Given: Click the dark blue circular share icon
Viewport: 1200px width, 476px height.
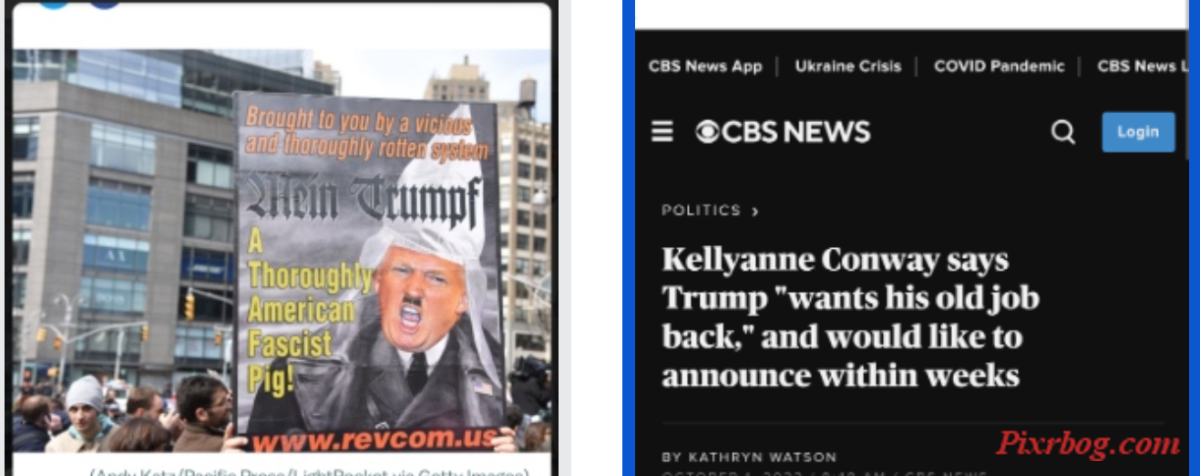Looking at the screenshot, I should [x=104, y=3].
